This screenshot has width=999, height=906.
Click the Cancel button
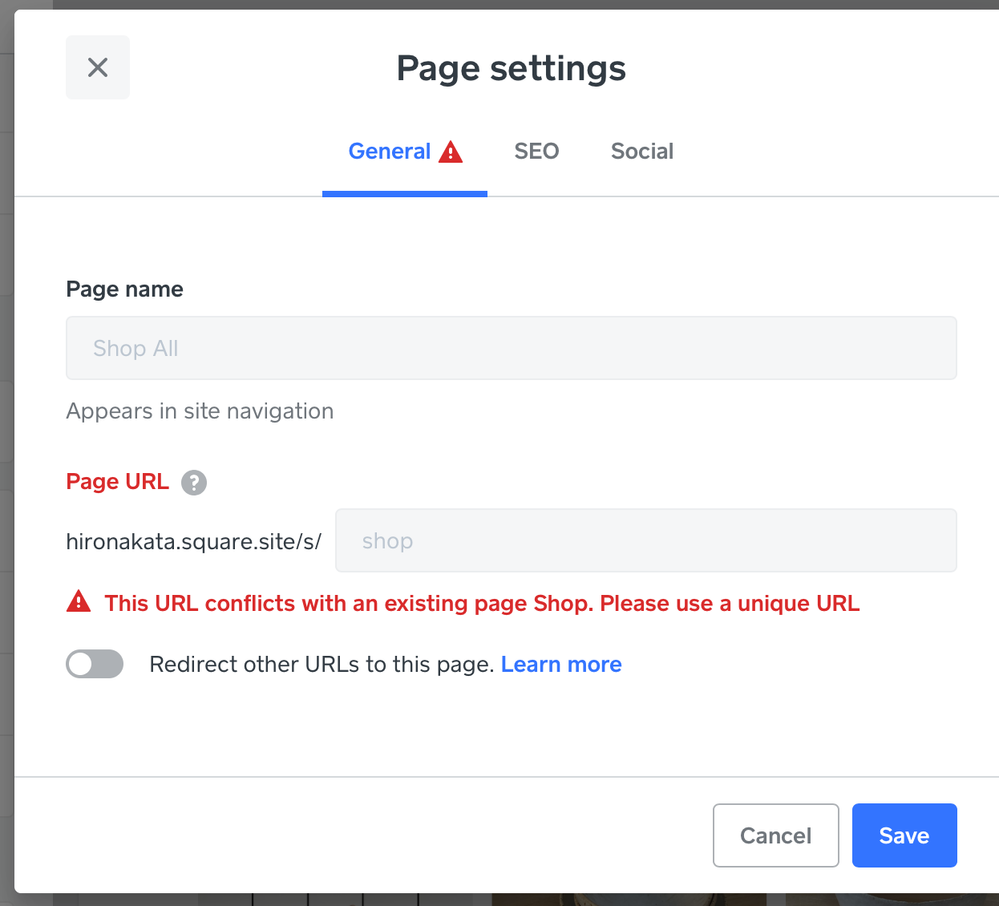(775, 835)
